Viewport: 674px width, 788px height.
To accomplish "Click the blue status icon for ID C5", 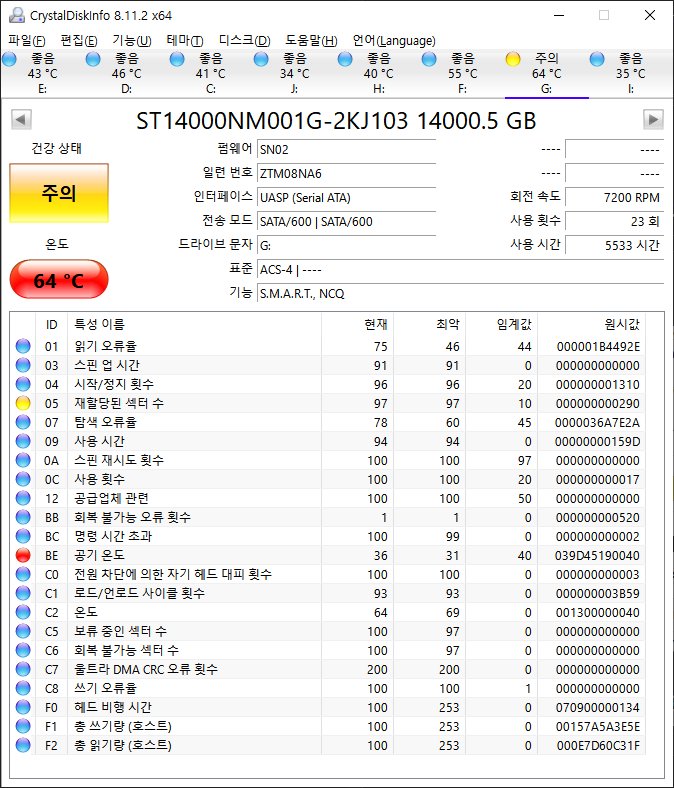I will click(x=23, y=631).
